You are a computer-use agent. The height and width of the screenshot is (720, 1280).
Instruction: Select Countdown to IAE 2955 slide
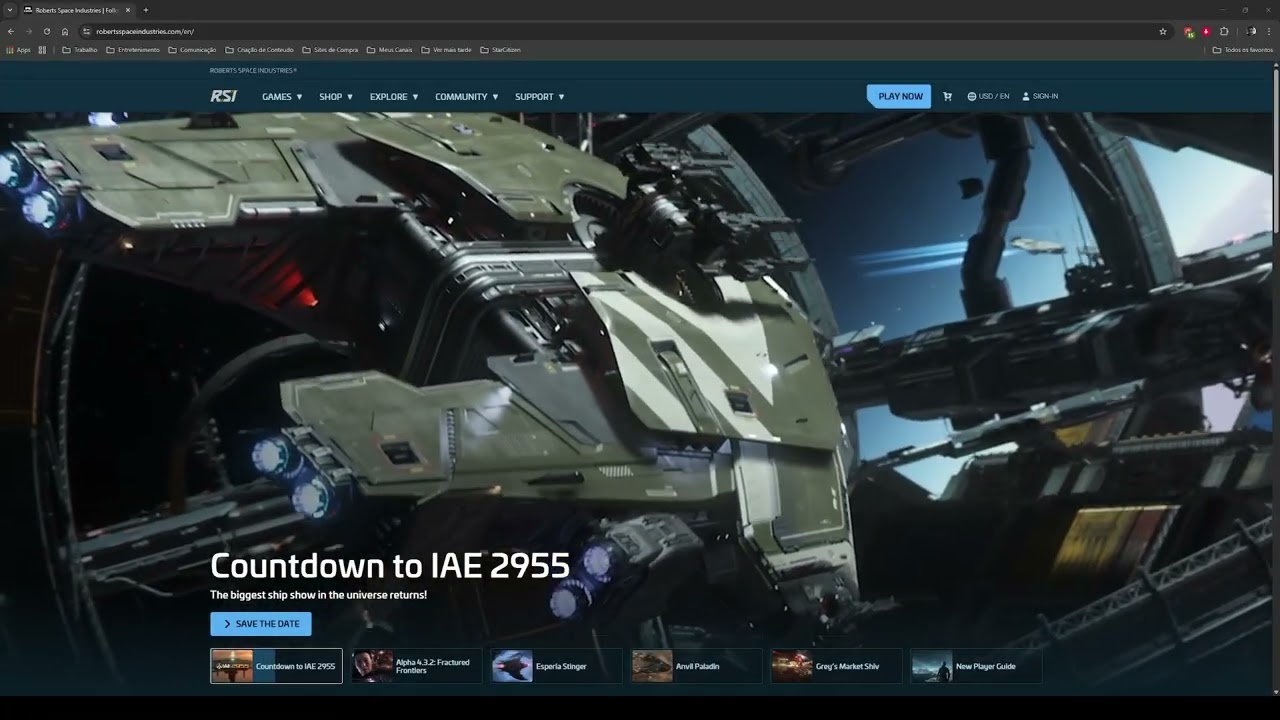coord(276,666)
